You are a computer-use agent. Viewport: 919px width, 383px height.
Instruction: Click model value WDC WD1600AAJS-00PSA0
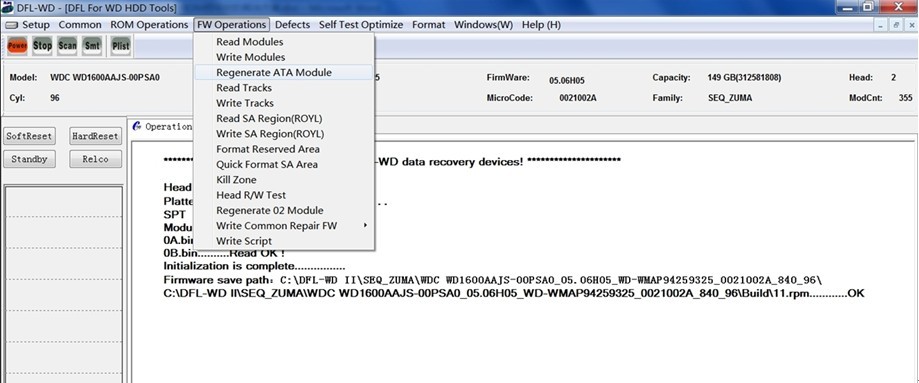tap(105, 77)
